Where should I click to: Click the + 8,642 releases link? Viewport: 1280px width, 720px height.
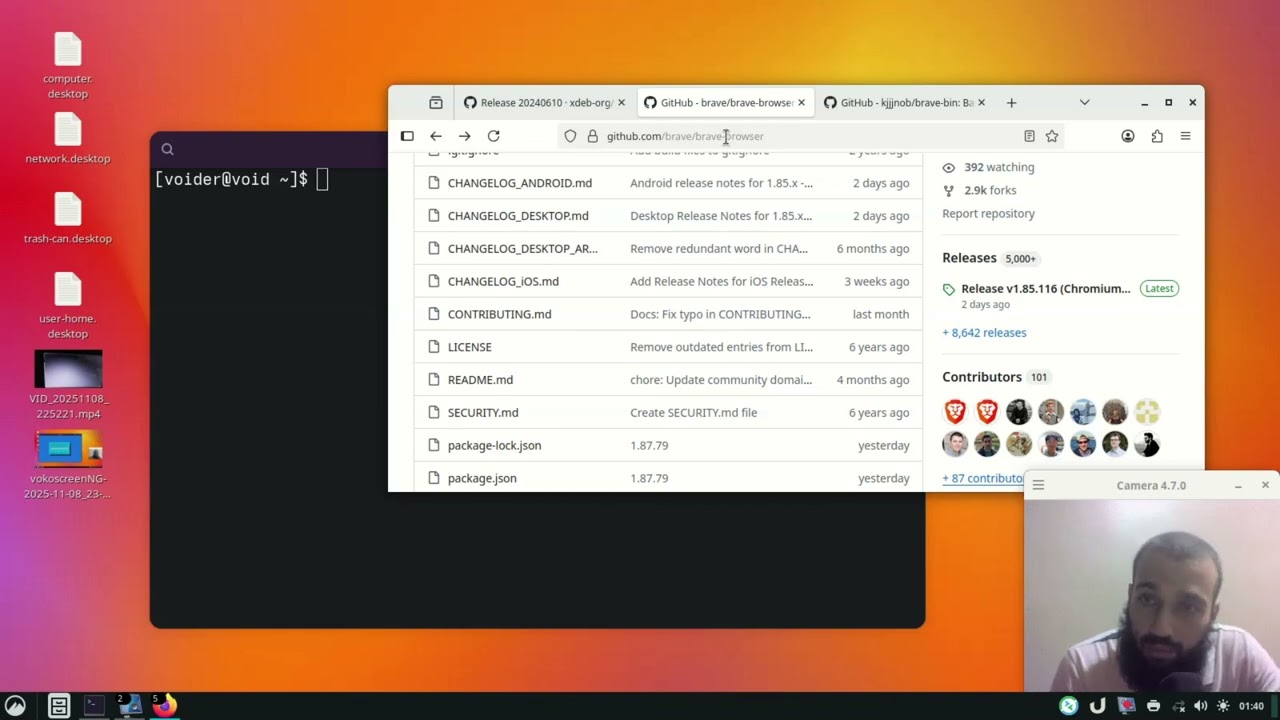click(x=984, y=332)
